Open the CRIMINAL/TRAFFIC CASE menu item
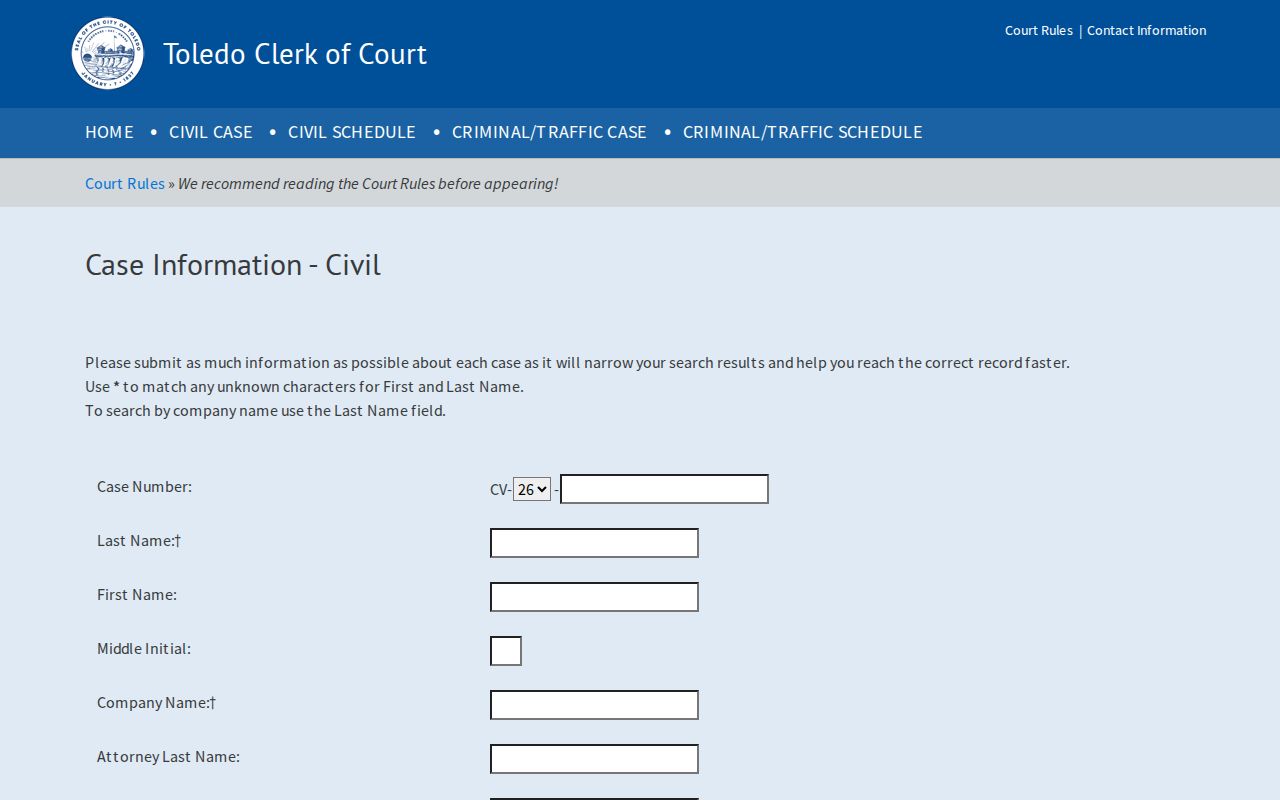This screenshot has width=1280, height=800. (x=549, y=132)
